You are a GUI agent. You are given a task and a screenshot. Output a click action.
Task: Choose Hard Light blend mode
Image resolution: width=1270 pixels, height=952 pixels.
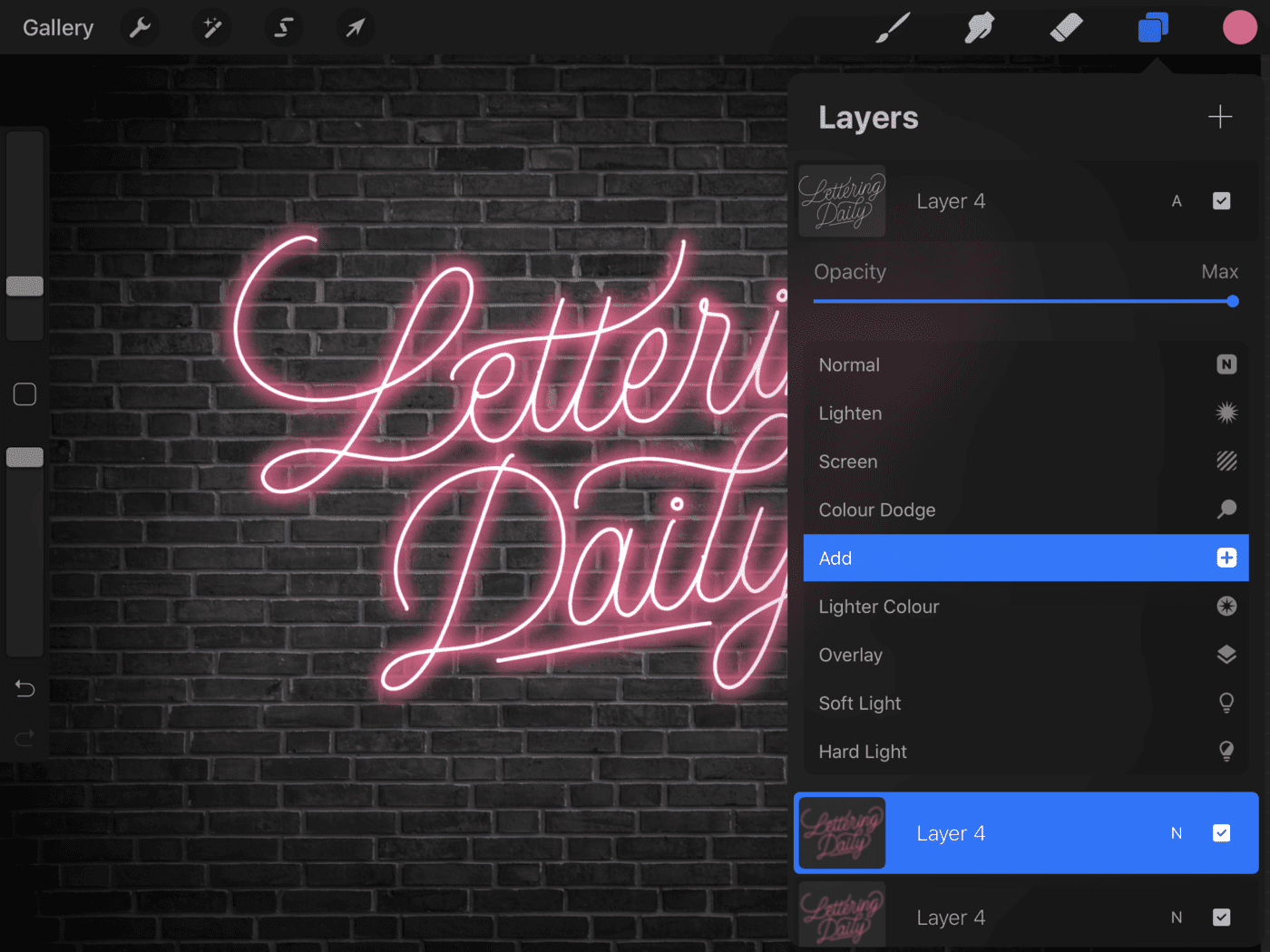(x=1026, y=751)
